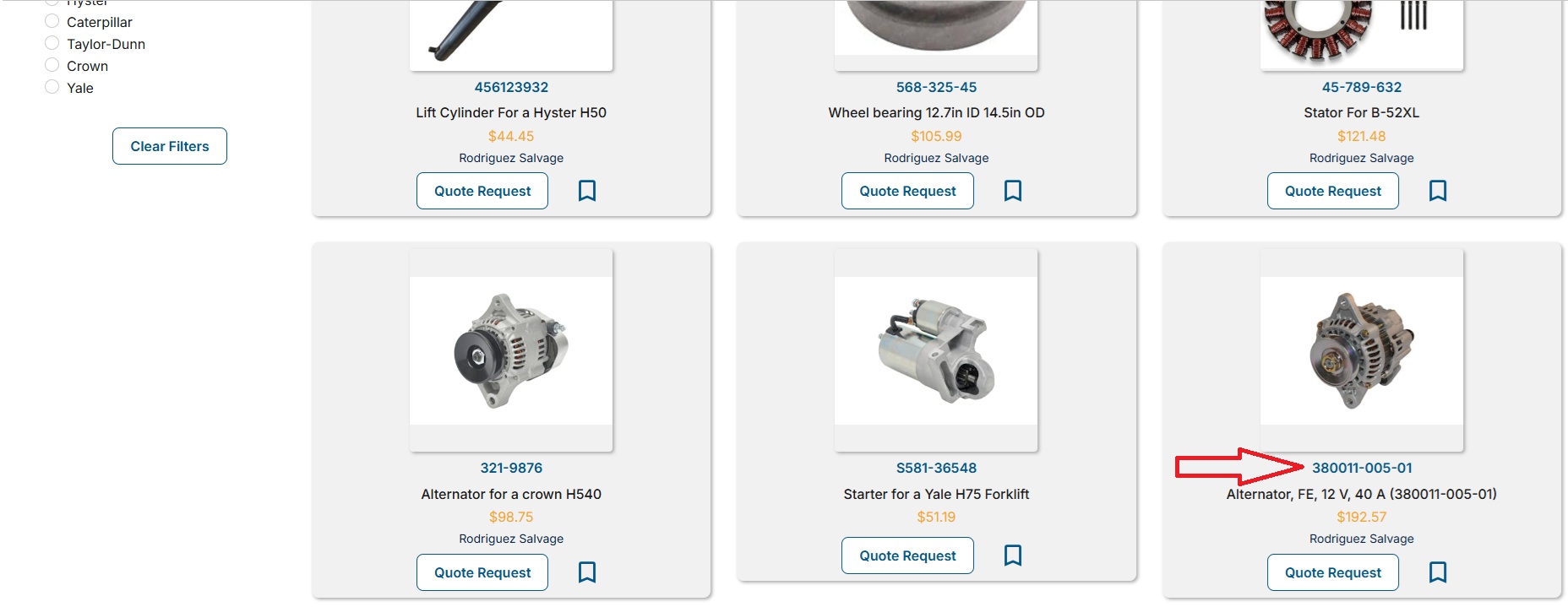
Task: Request quote for Starter S581-36548
Action: coord(907,556)
